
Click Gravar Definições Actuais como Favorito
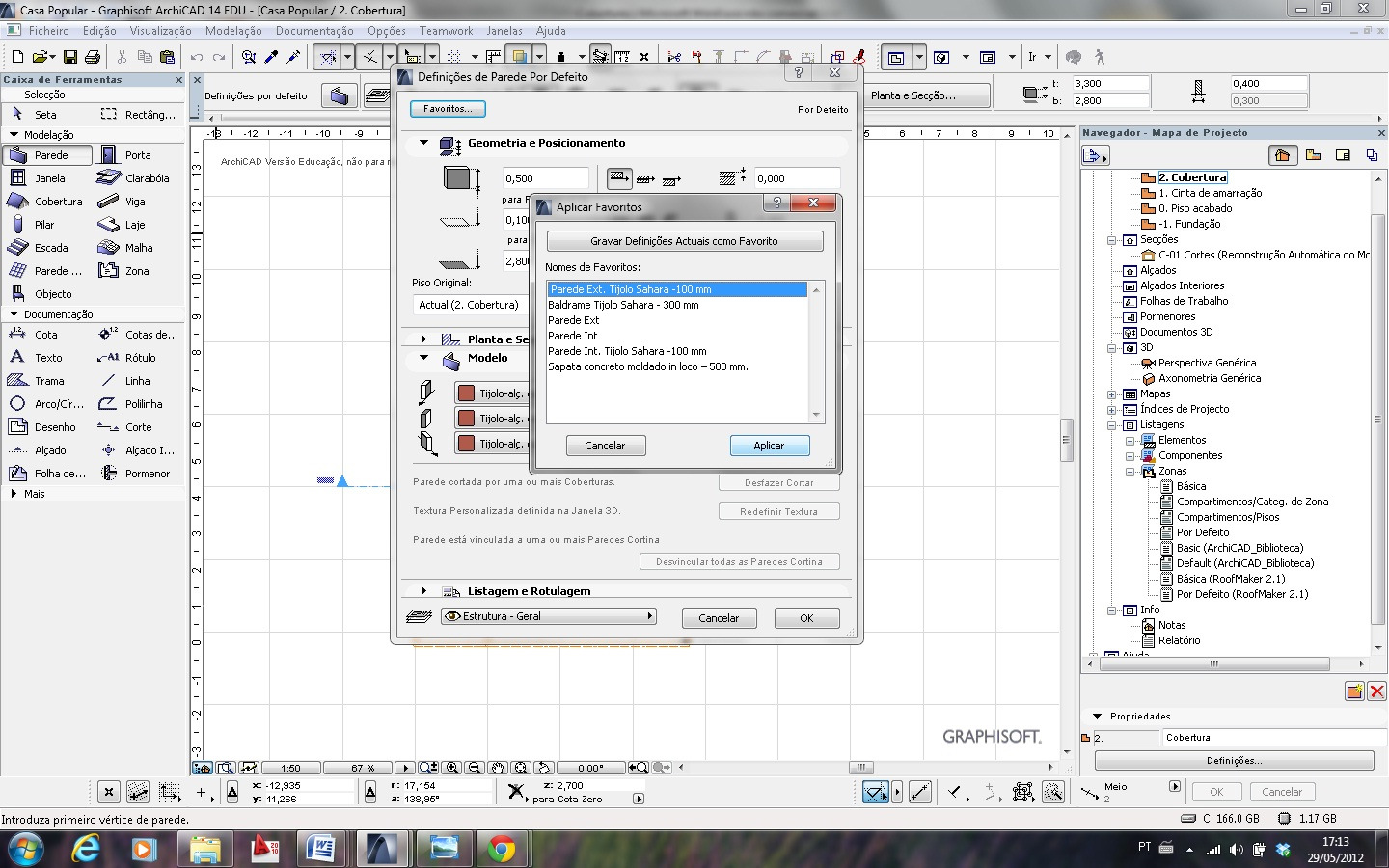pyautogui.click(x=684, y=241)
